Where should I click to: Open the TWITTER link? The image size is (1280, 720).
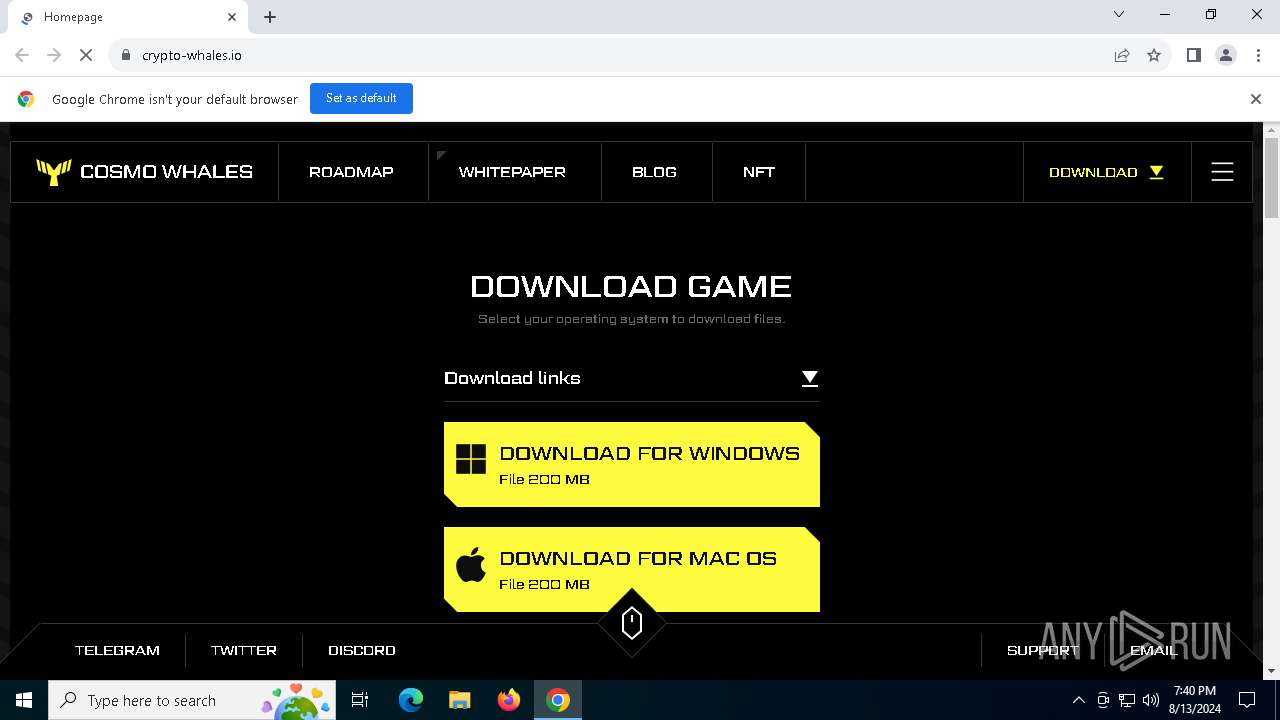(x=243, y=650)
